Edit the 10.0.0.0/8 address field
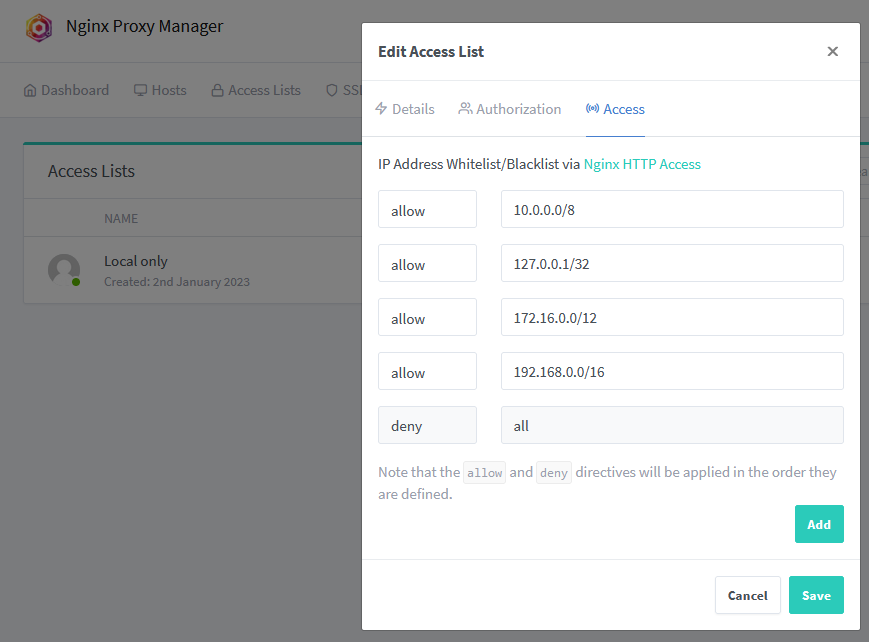This screenshot has height=642, width=869. click(x=672, y=210)
